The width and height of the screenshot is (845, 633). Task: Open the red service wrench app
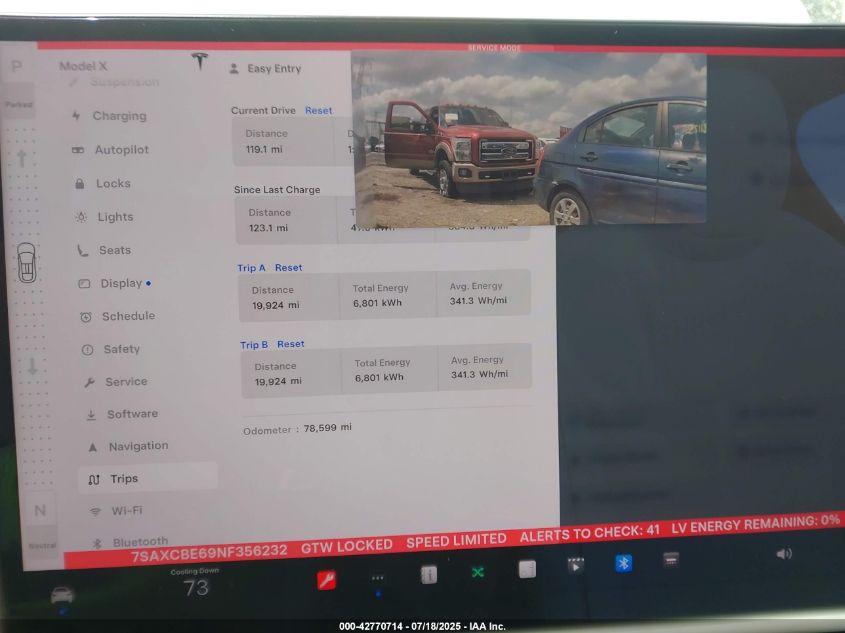point(326,579)
